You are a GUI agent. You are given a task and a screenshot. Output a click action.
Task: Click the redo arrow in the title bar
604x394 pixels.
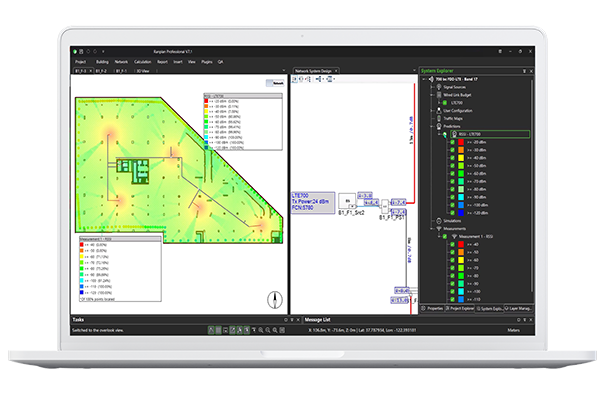tap(95, 51)
